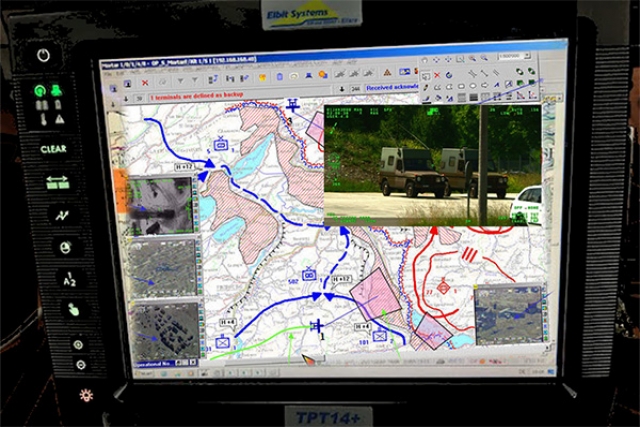Image resolution: width=640 pixels, height=427 pixels.
Task: Click the warning triangle icon in main toolbar
Action: click(x=387, y=72)
